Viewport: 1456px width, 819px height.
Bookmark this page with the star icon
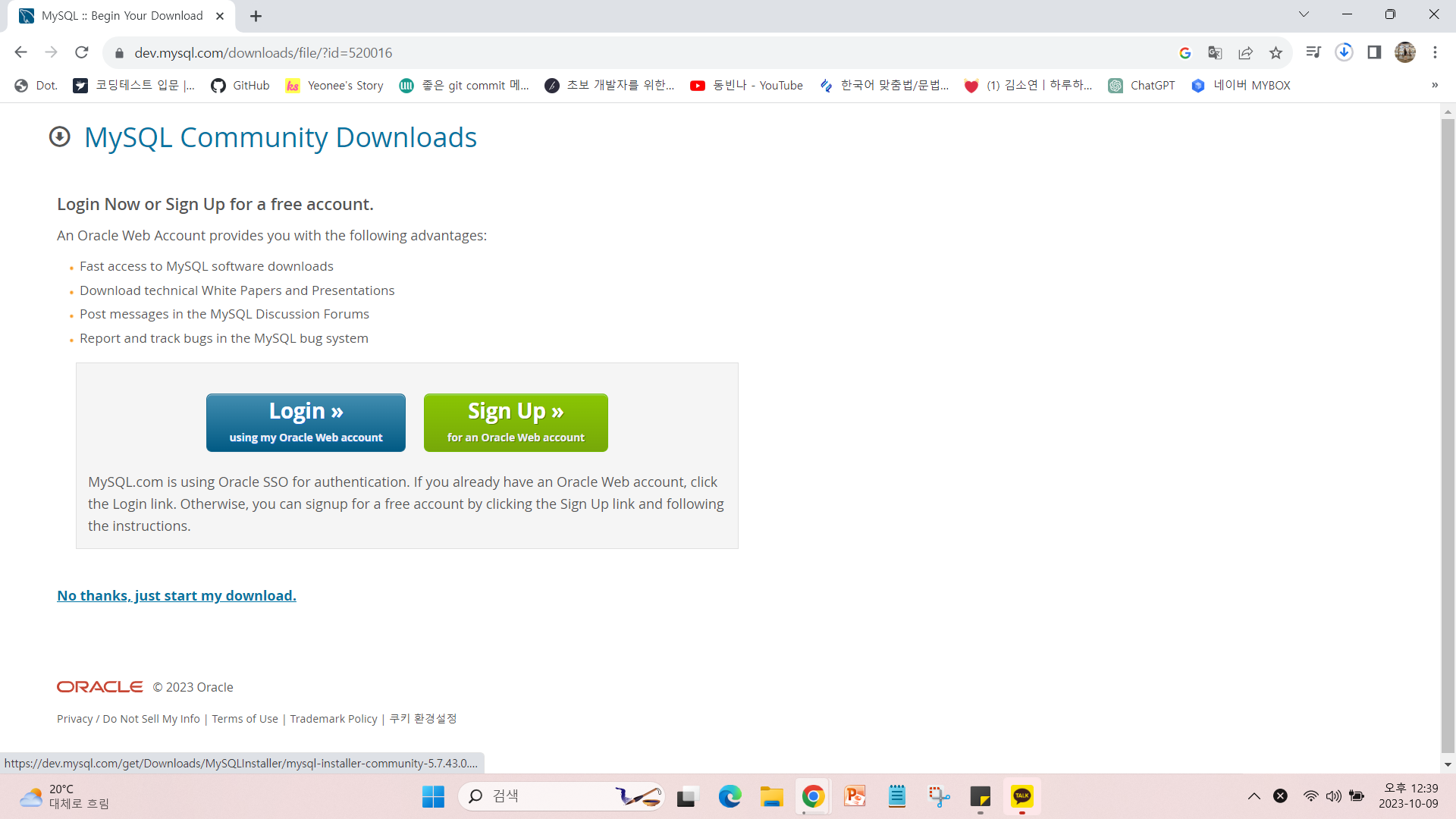click(1276, 52)
